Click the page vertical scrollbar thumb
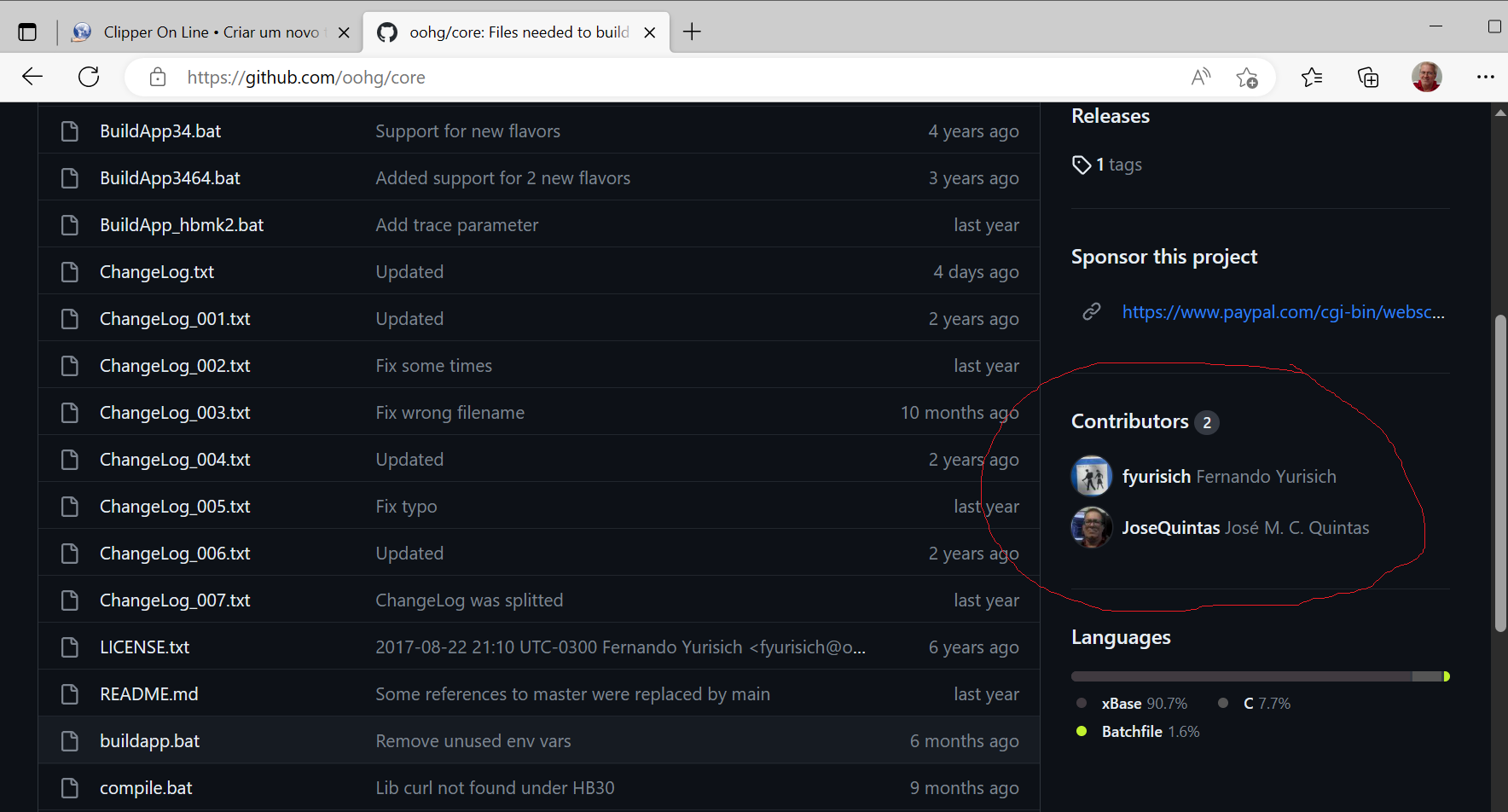Viewport: 1508px width, 812px height. [x=1500, y=473]
